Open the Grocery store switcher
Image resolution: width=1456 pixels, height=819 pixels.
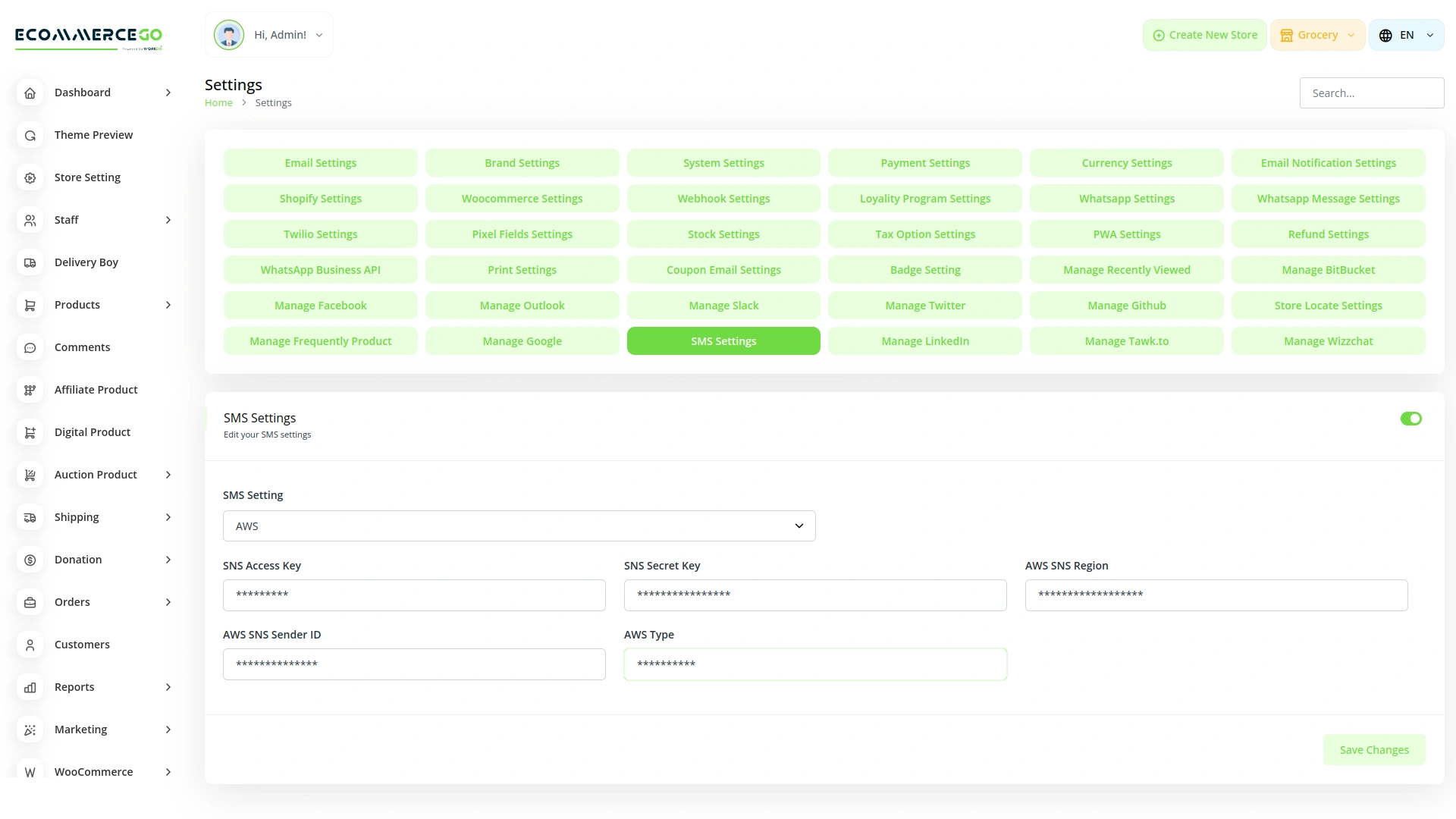tap(1317, 35)
